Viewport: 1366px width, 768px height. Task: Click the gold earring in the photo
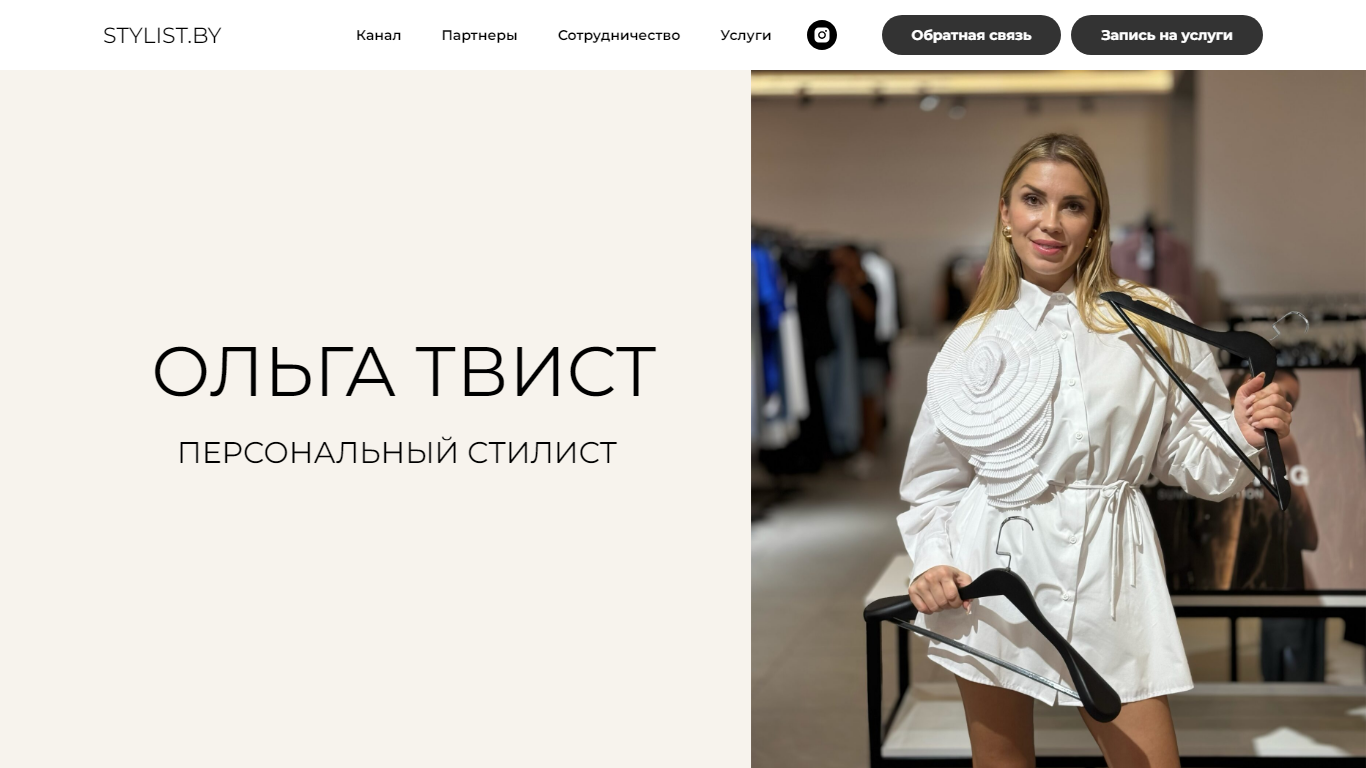[1007, 233]
